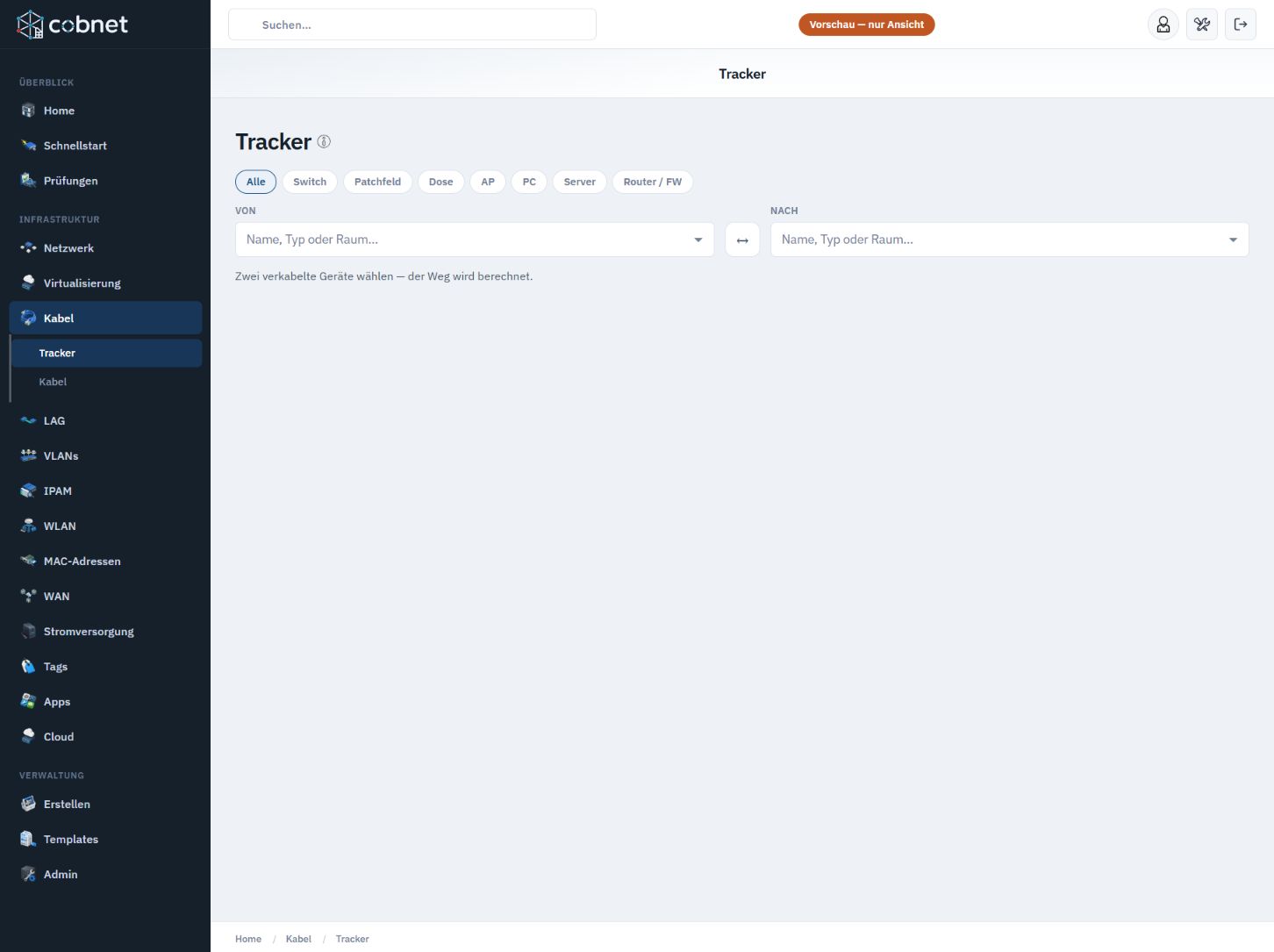Image resolution: width=1274 pixels, height=952 pixels.
Task: Go to Apps
Action: coord(105,702)
